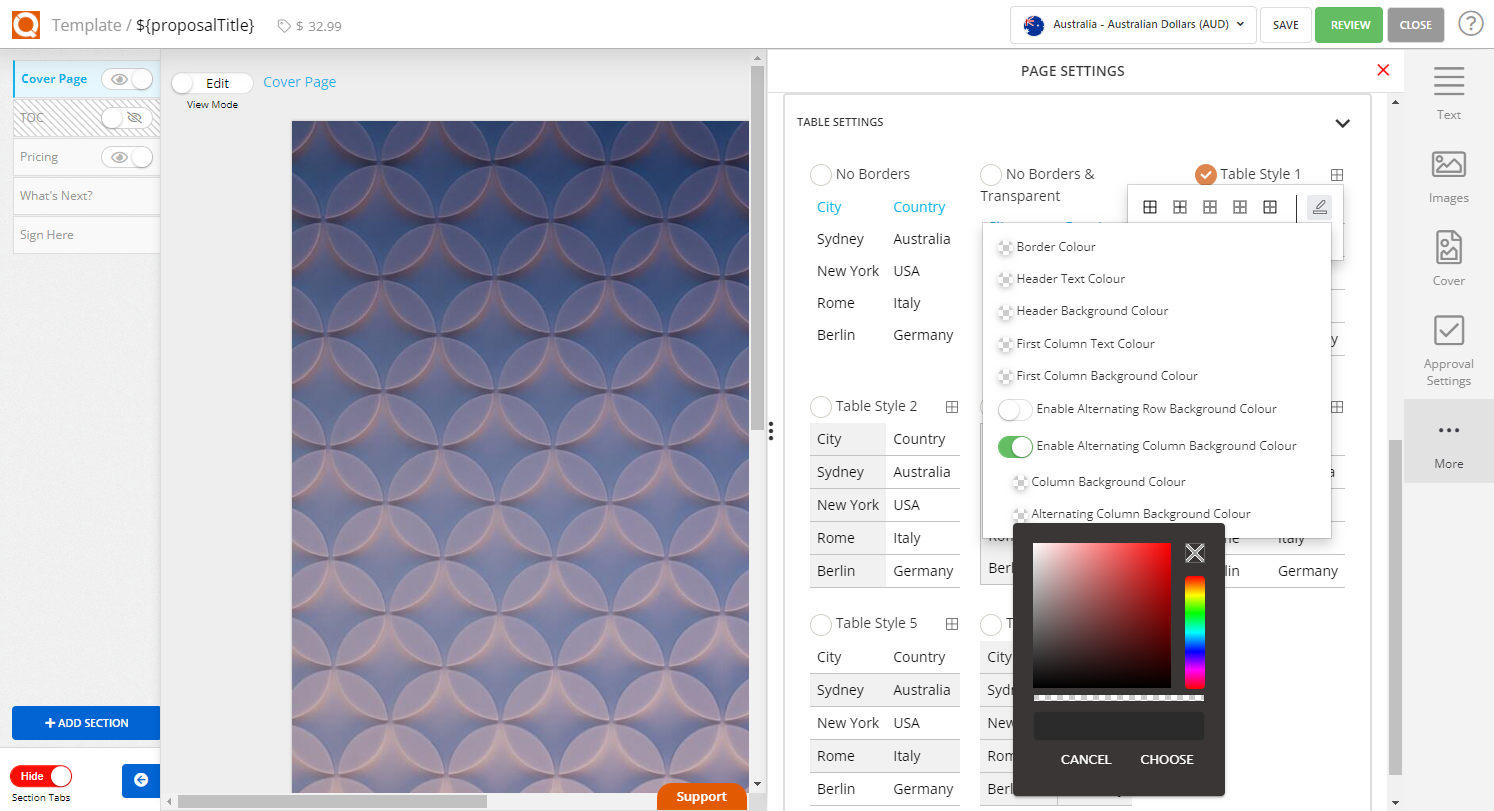Click the border colour pencil icon
Viewport: 1494px width, 811px height.
(x=1319, y=207)
